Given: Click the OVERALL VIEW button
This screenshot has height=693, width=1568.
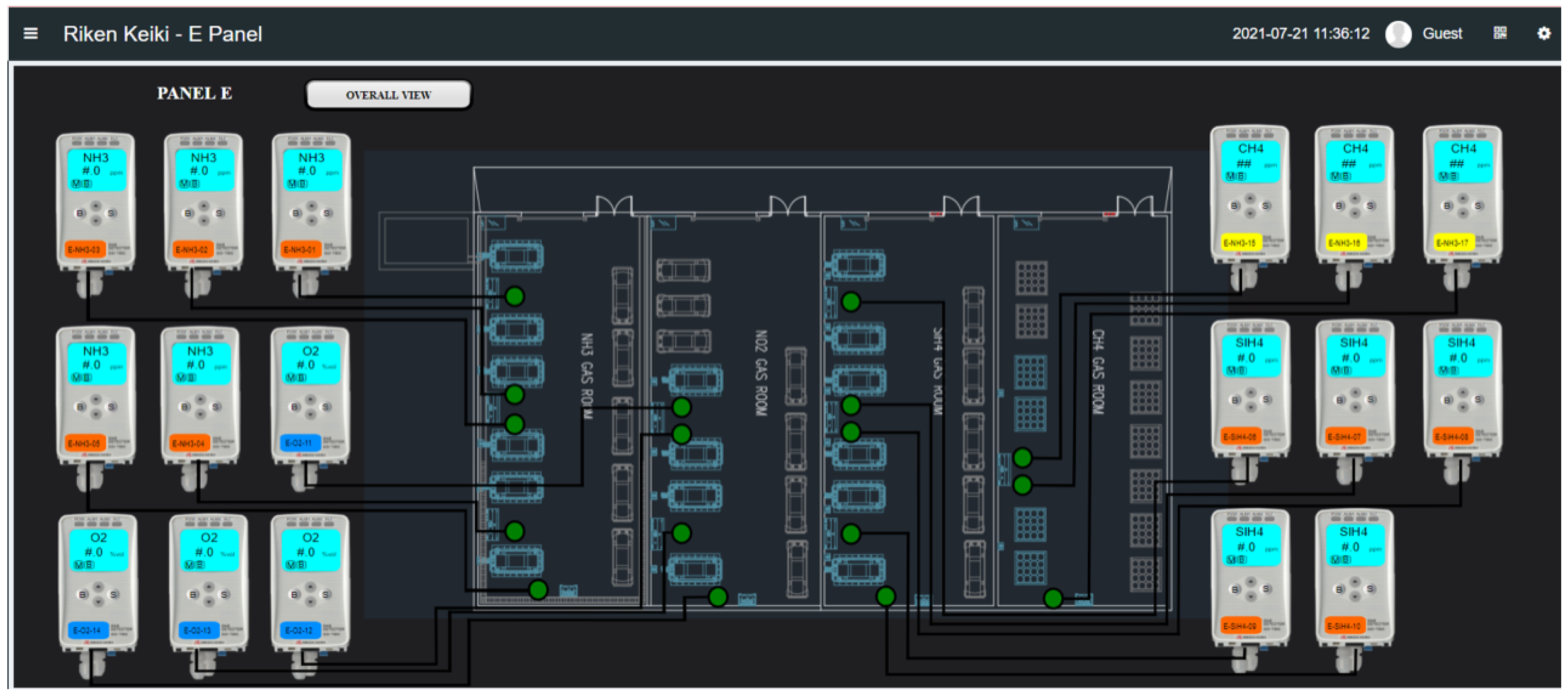Looking at the screenshot, I should [x=388, y=95].
